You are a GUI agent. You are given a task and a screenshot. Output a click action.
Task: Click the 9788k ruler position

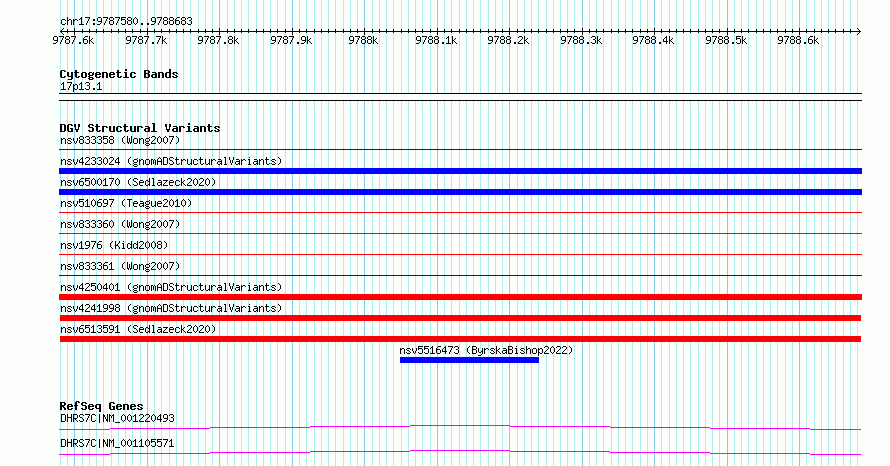[363, 40]
